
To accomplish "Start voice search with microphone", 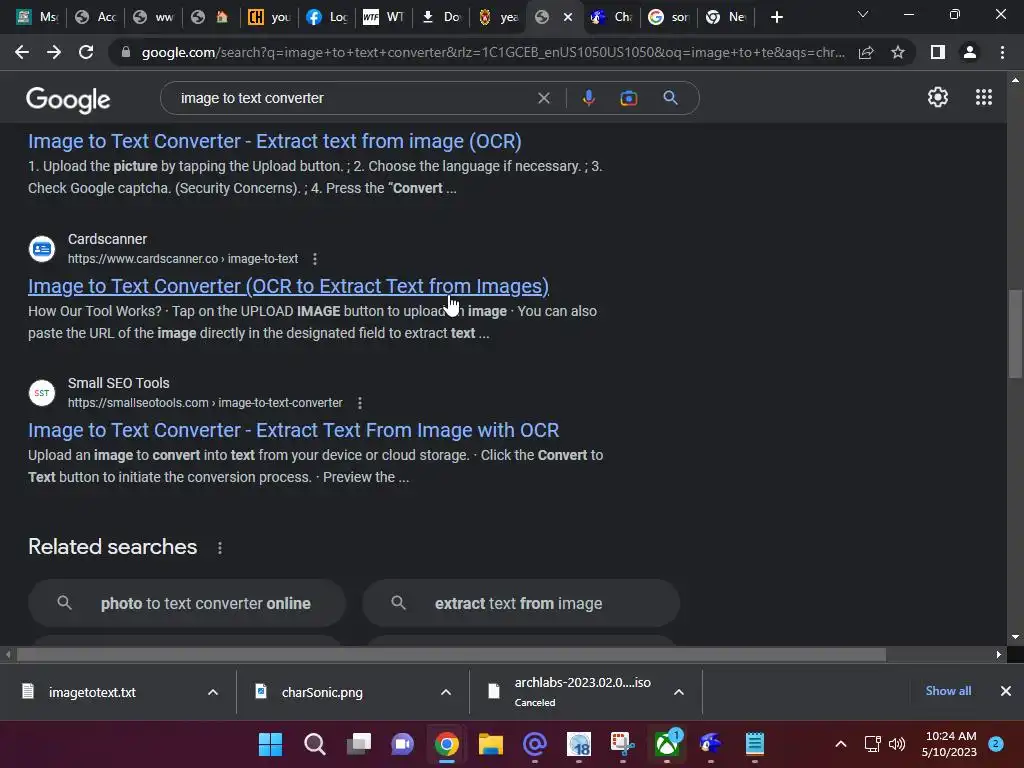I will point(588,98).
